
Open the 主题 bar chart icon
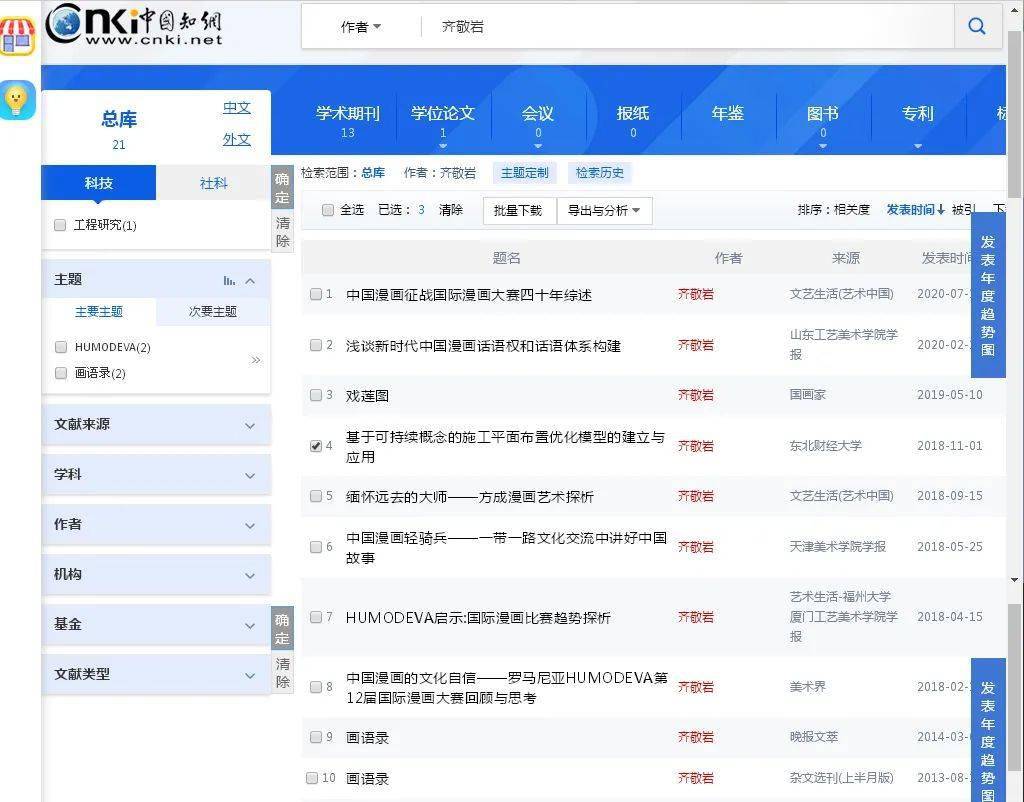(229, 281)
